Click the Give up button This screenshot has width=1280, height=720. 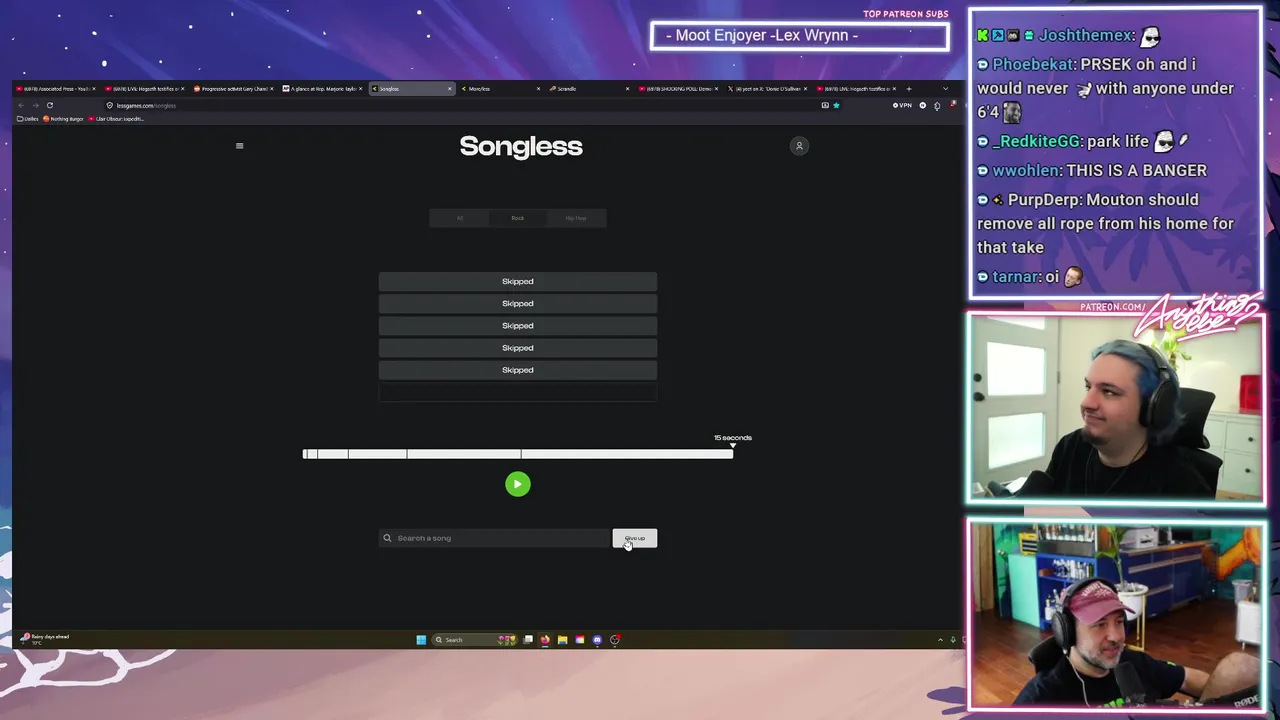pyautogui.click(x=635, y=538)
